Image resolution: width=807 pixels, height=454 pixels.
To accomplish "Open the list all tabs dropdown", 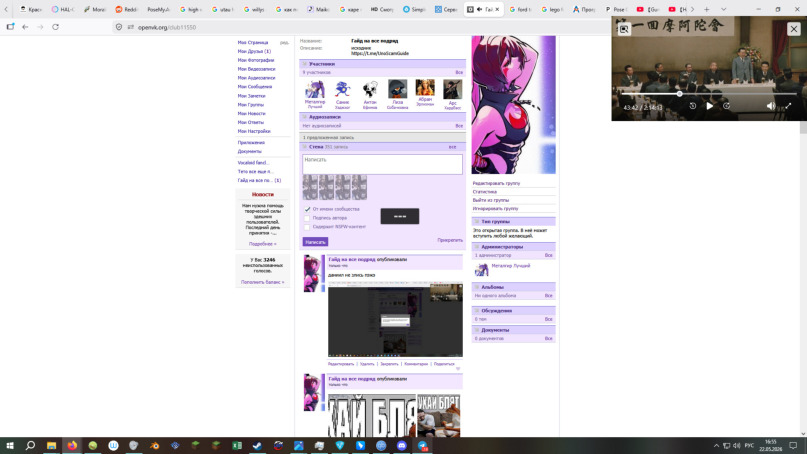I will pyautogui.click(x=723, y=9).
